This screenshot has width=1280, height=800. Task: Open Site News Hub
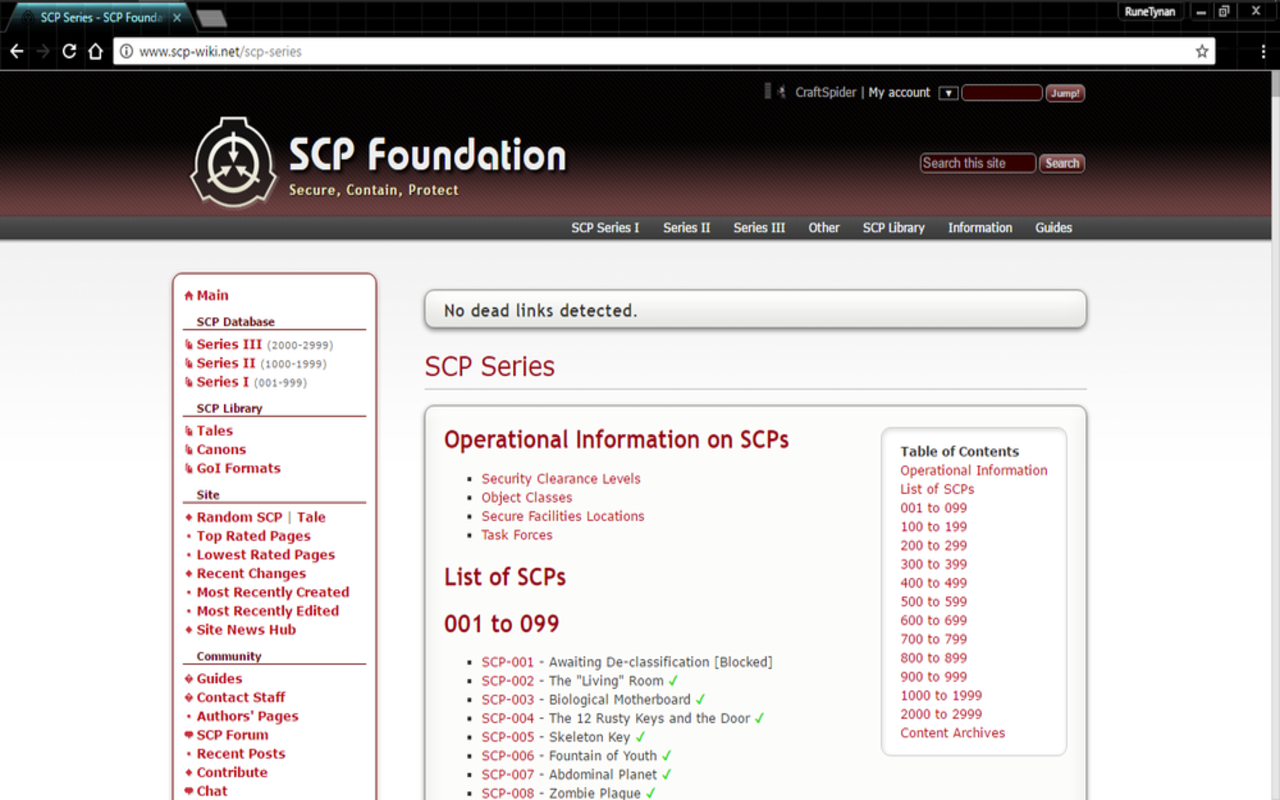(246, 630)
